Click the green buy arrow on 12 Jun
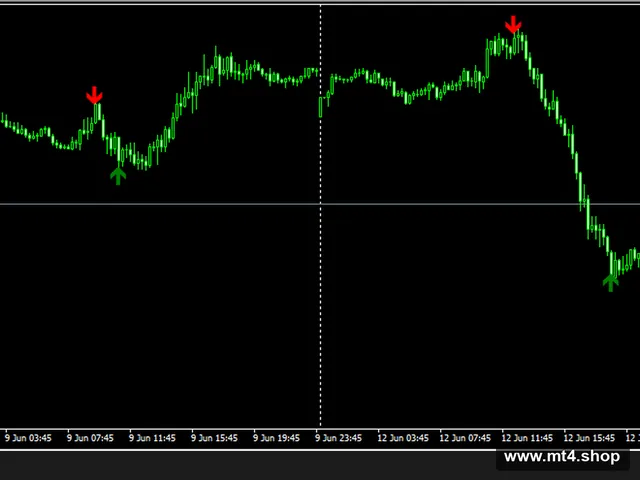The height and width of the screenshot is (480, 640). coord(611,283)
